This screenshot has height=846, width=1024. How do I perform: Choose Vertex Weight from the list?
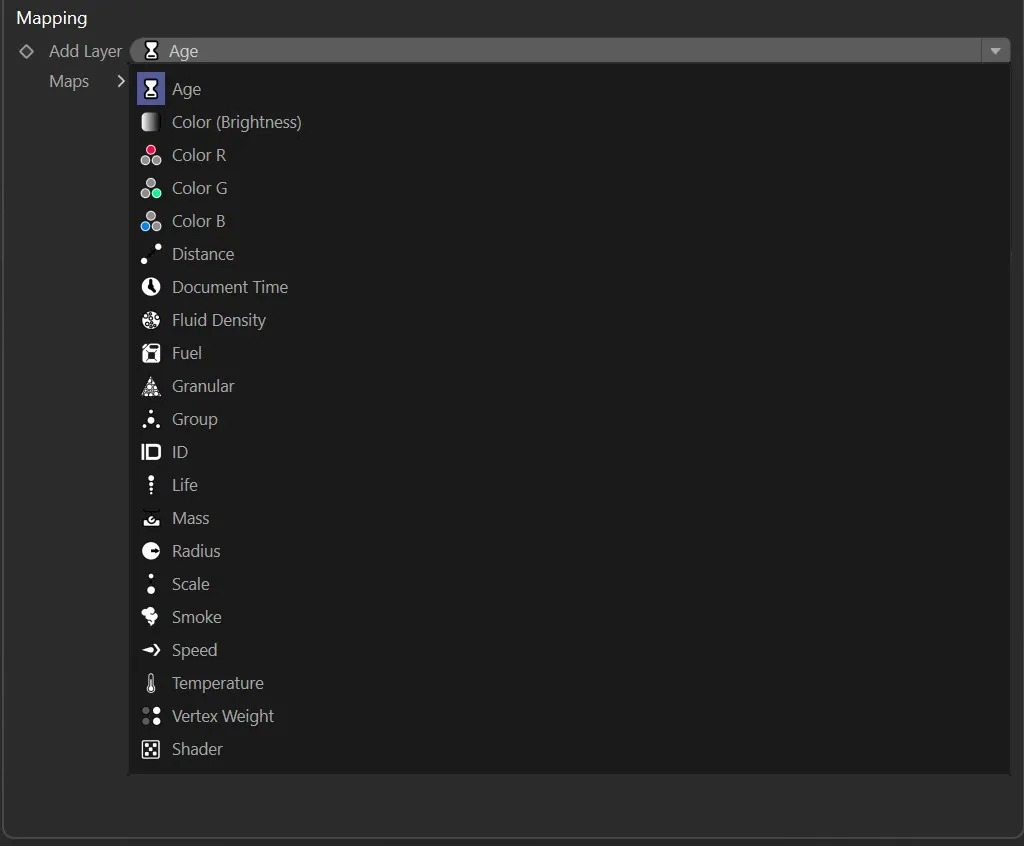pyautogui.click(x=222, y=716)
